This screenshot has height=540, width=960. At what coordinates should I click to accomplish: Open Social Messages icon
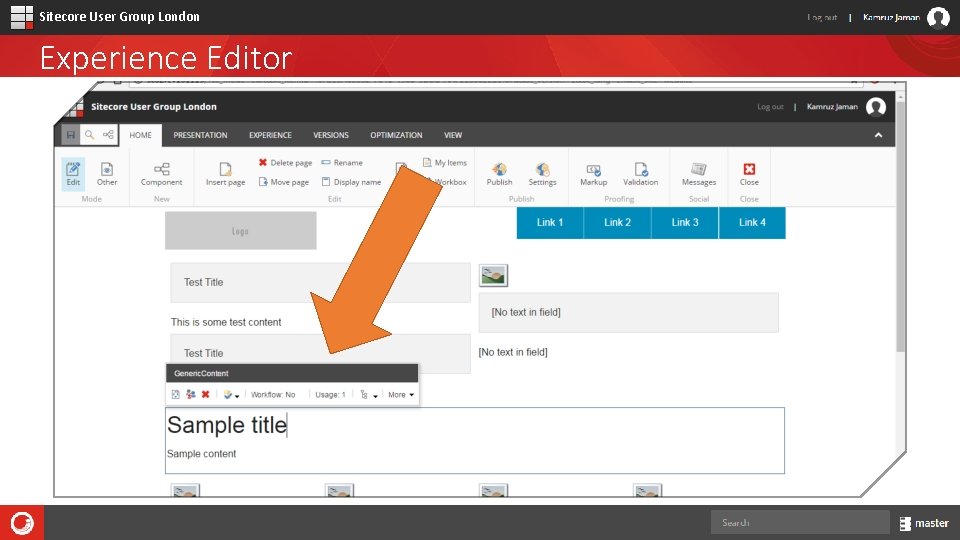[699, 174]
